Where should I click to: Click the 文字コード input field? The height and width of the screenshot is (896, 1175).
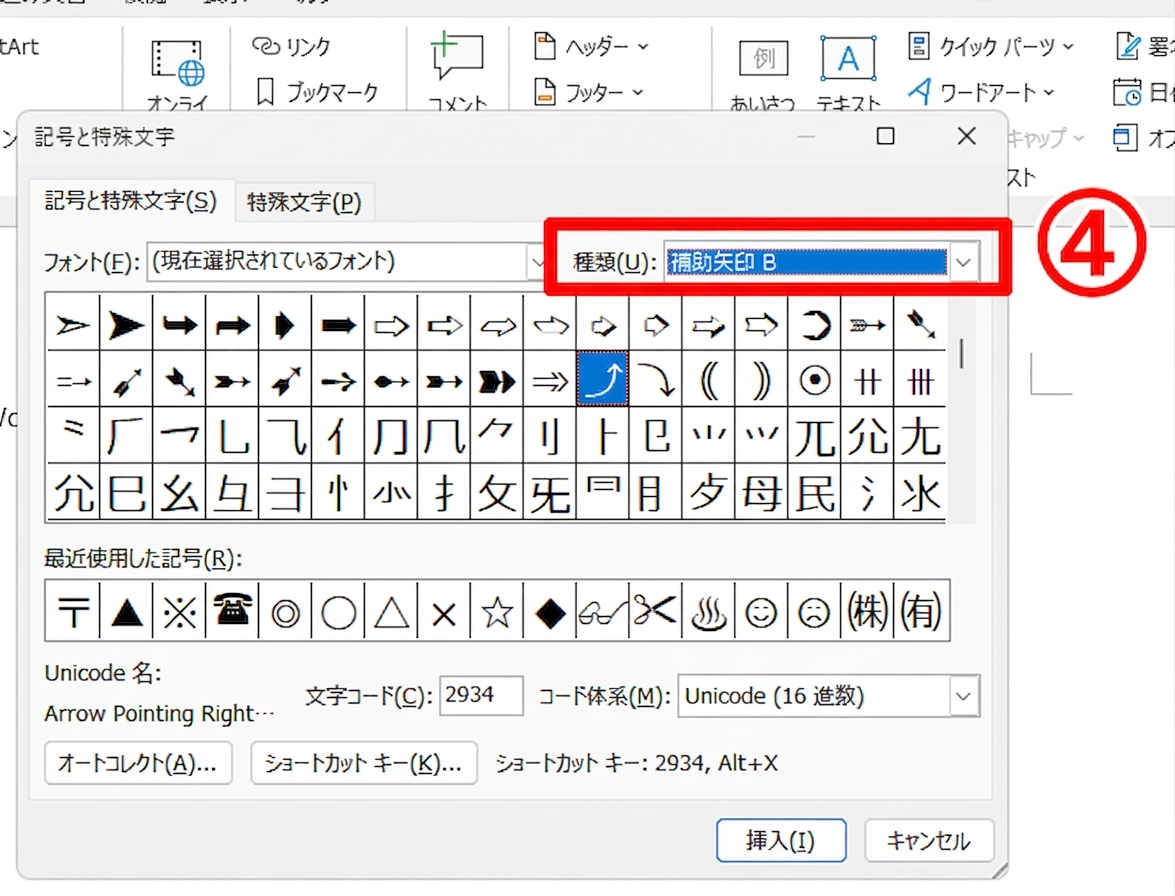(x=481, y=696)
